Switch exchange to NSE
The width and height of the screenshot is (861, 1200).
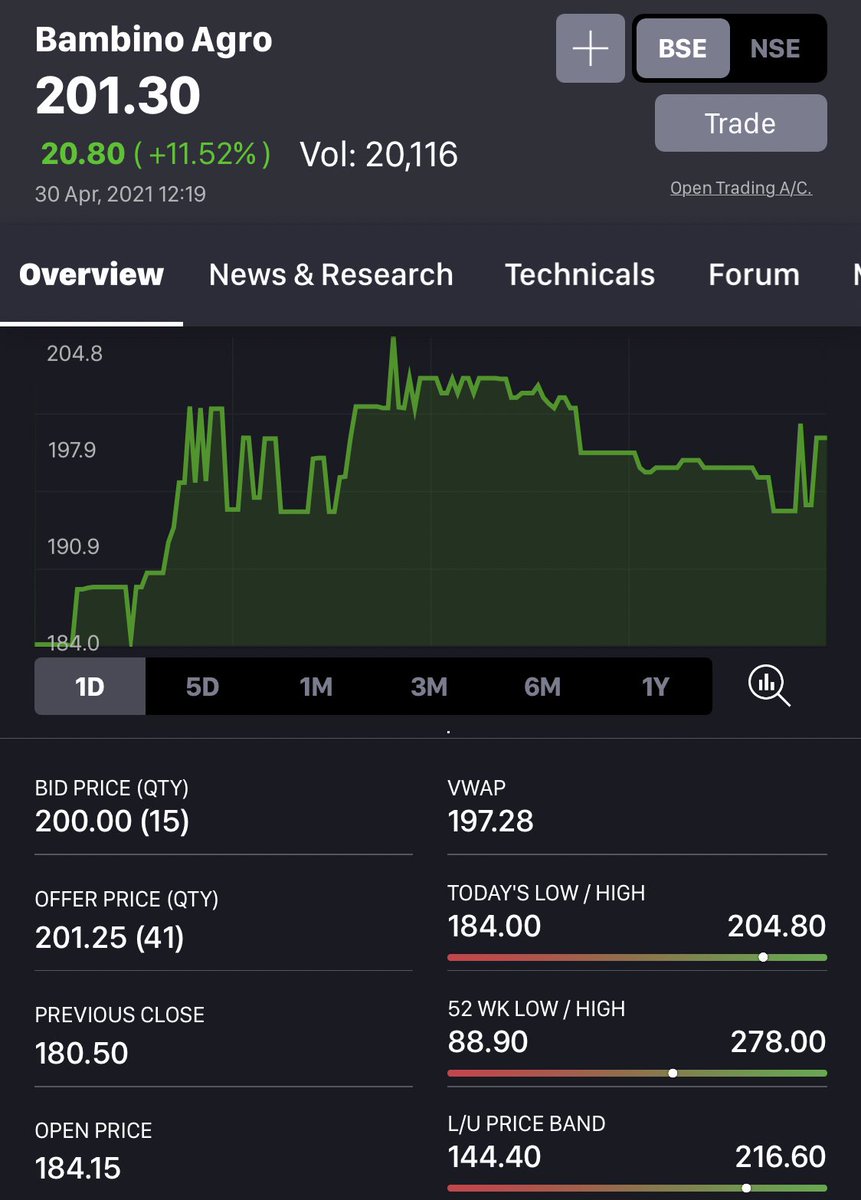click(x=775, y=48)
